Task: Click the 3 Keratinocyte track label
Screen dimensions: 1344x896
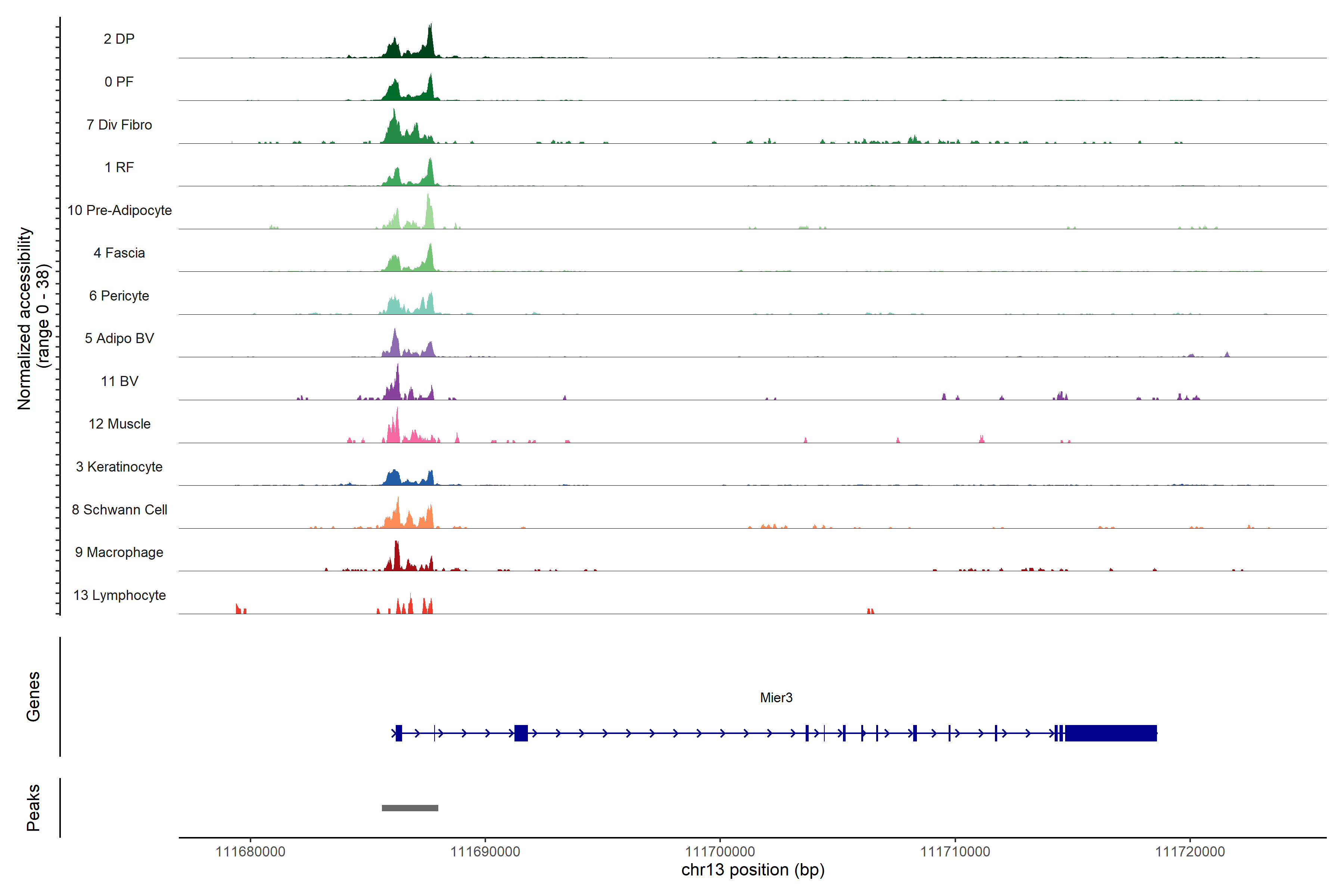Action: click(x=119, y=467)
